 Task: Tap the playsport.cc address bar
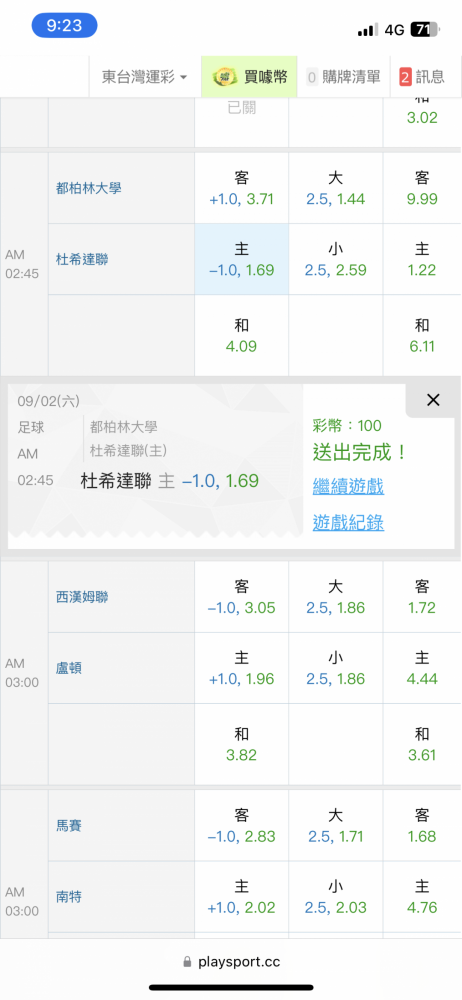[231, 961]
